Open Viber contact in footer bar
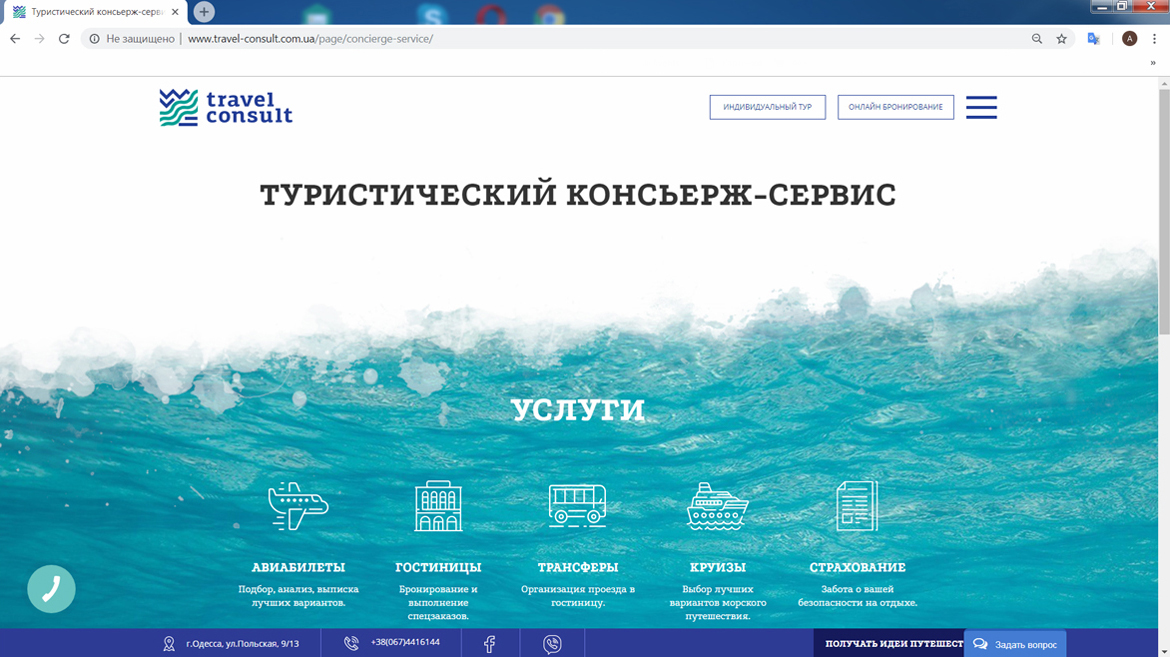Screen dimensions: 1170x657 552,644
